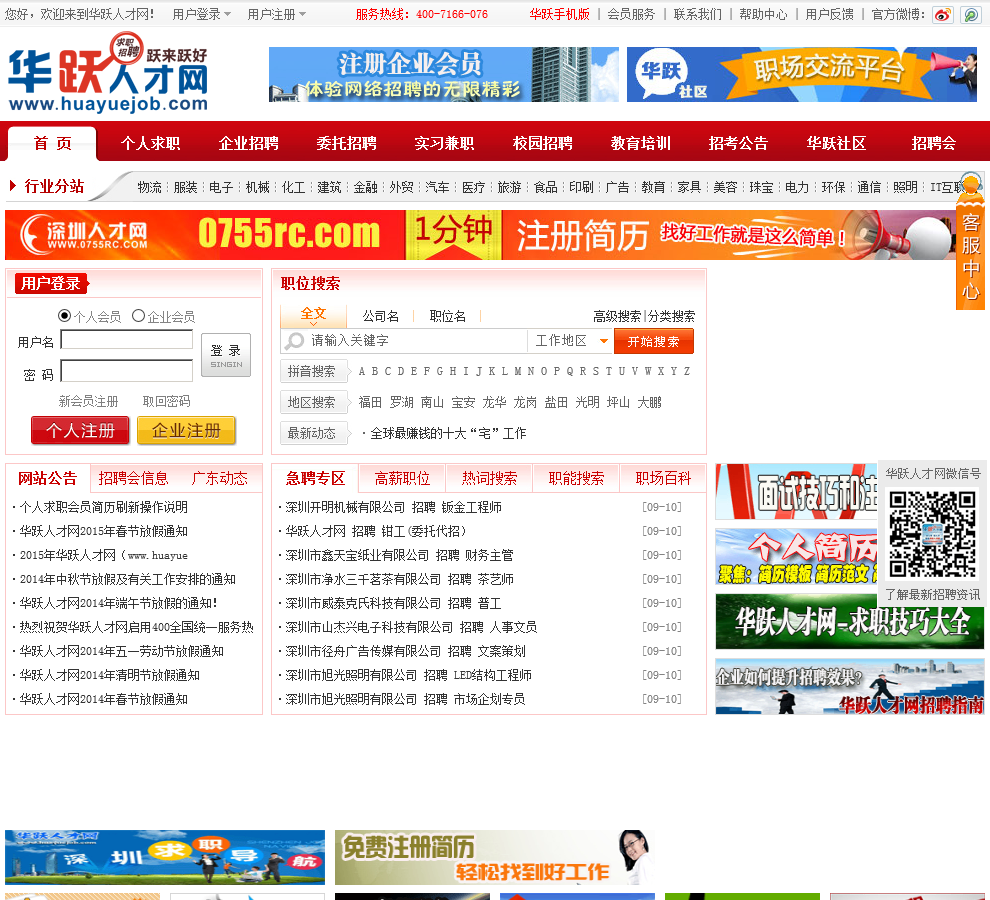Open news 全球最赚钱的十大"宅"工作
The height and width of the screenshot is (900, 990).
[448, 433]
